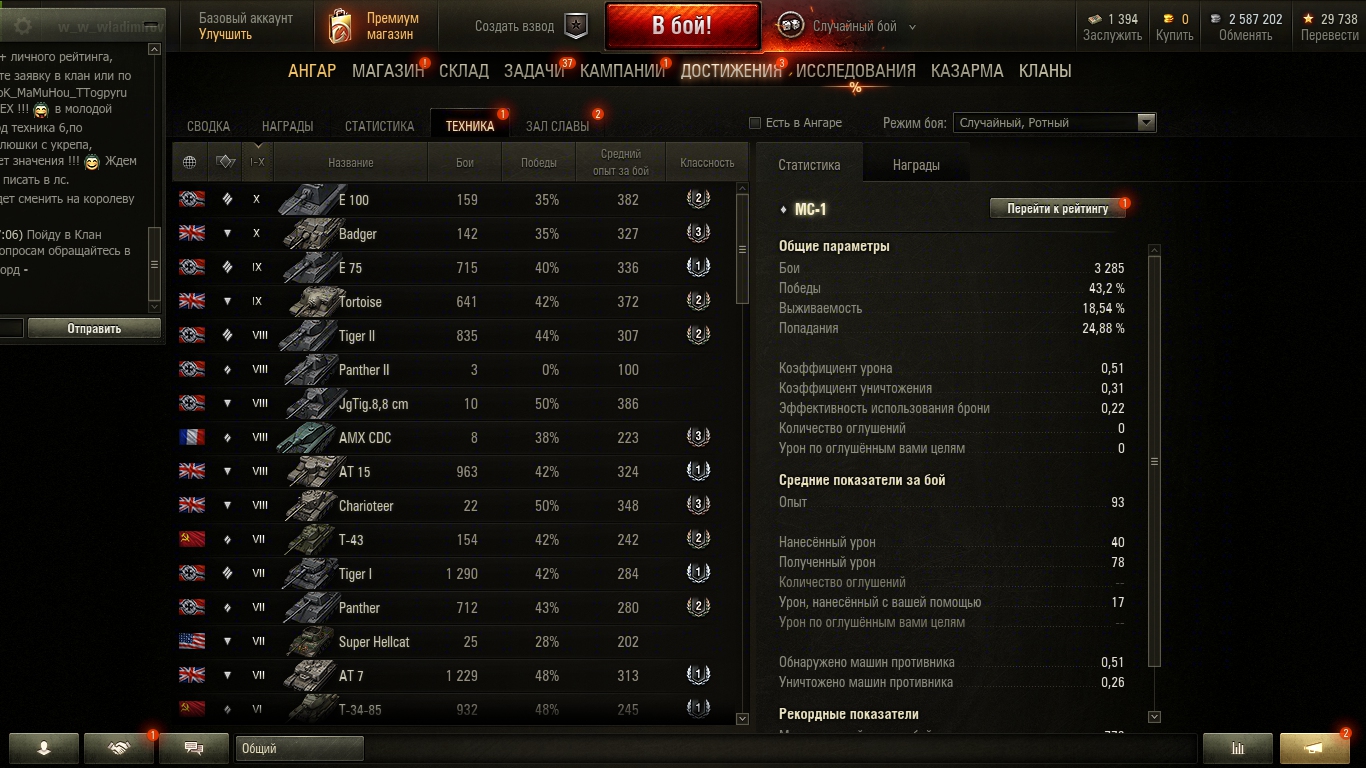Click the "В бой!" button

(682, 26)
